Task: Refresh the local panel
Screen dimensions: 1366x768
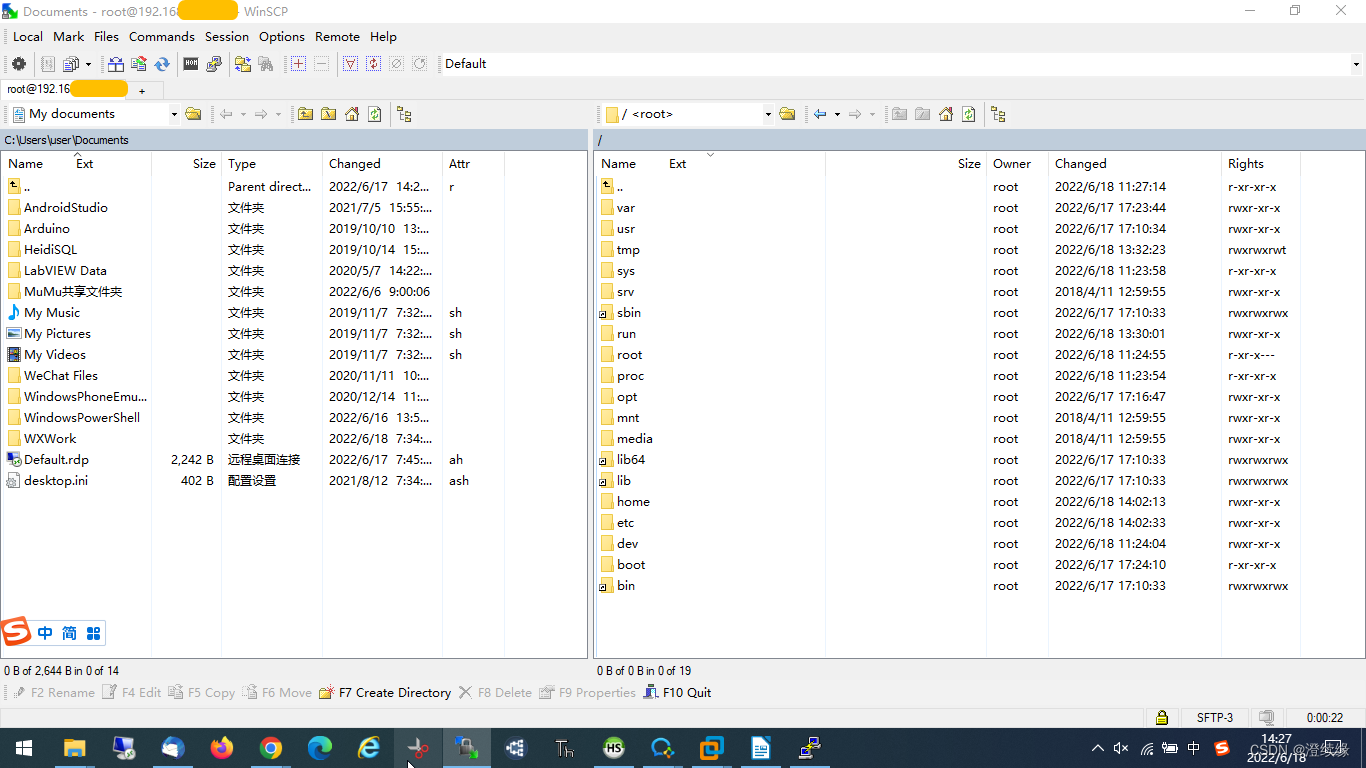Action: [375, 114]
